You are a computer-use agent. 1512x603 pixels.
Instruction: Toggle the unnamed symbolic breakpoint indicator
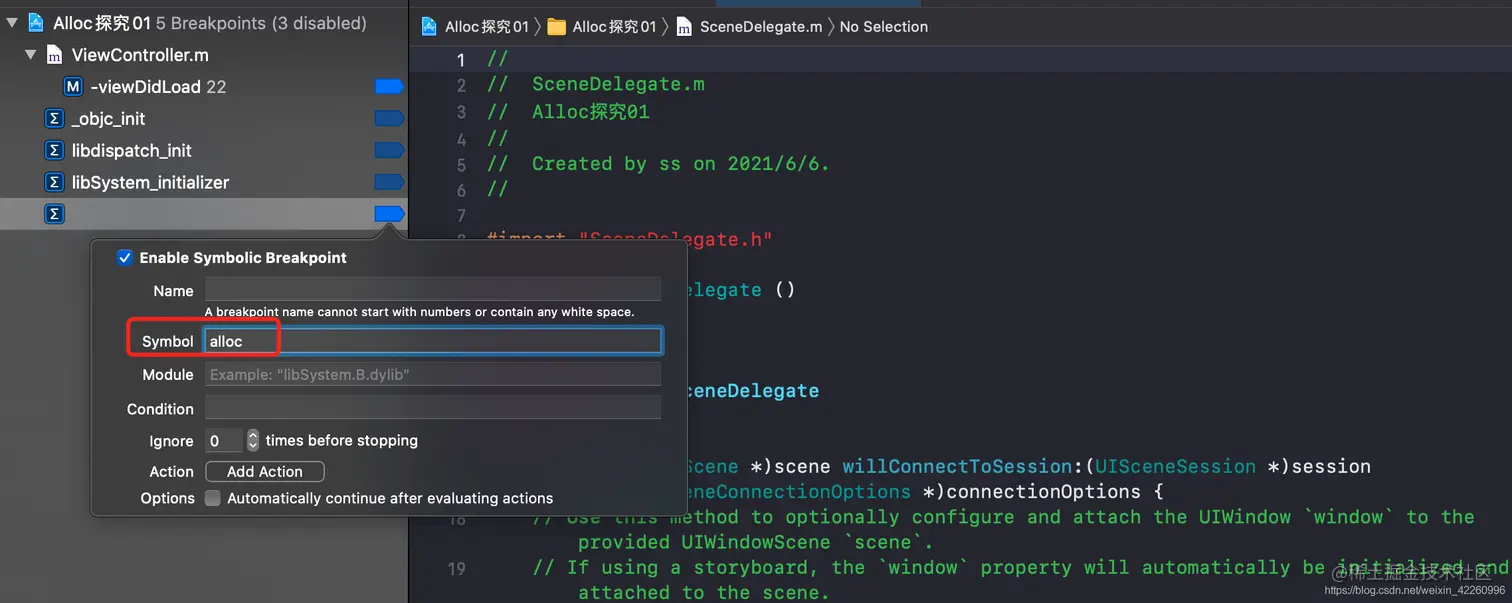[389, 214]
